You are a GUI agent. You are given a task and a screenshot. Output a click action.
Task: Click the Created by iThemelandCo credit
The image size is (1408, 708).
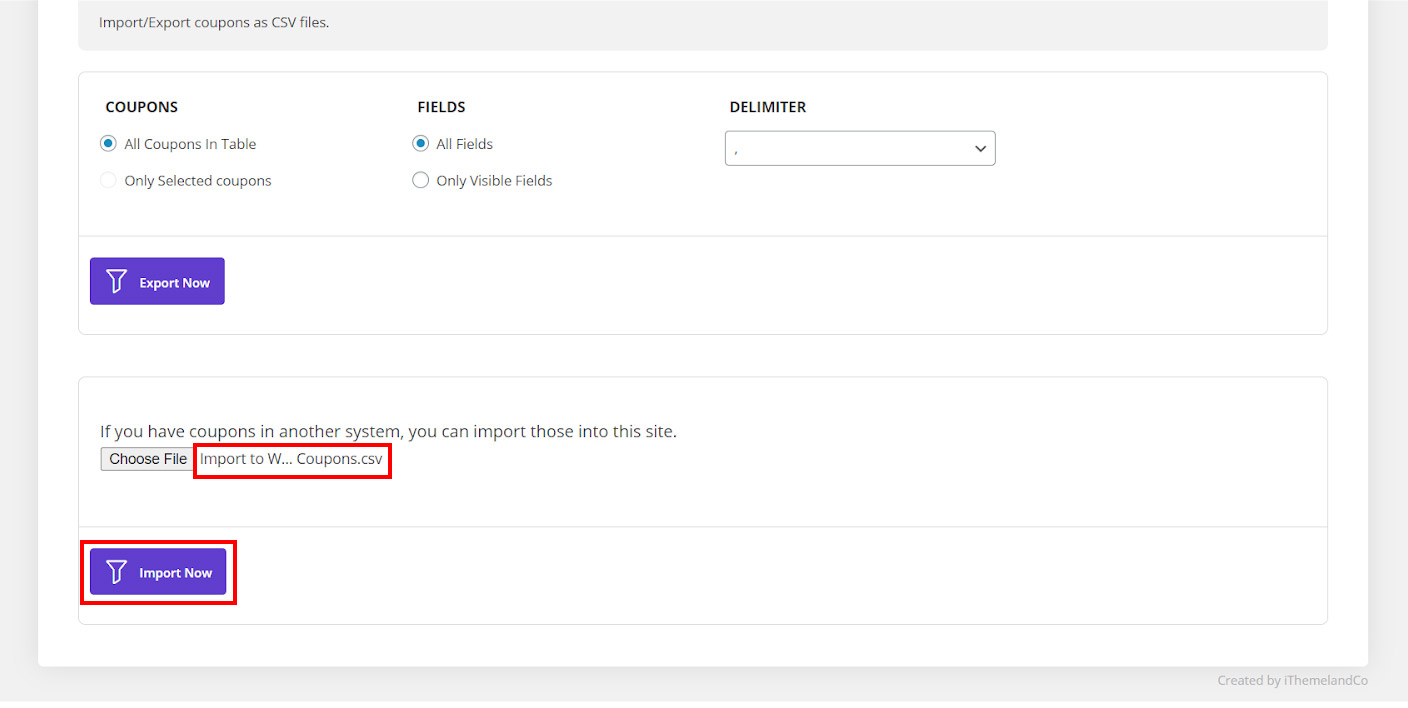point(1292,680)
